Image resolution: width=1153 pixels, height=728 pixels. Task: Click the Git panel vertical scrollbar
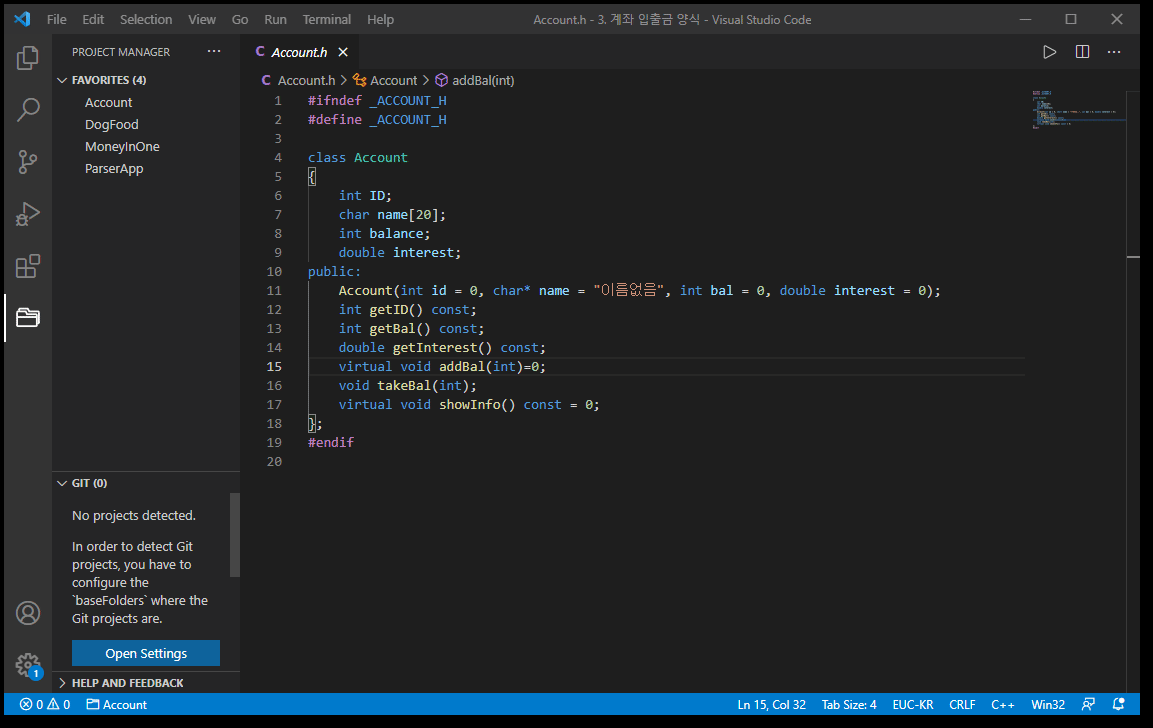coord(235,535)
